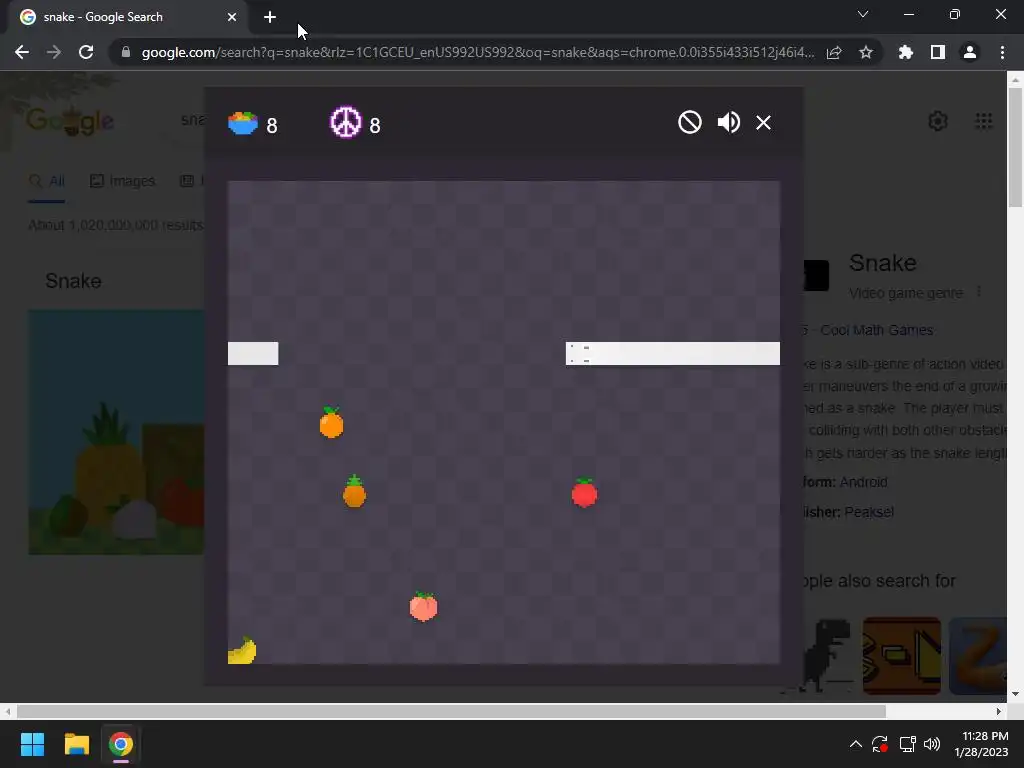Click the Google logo
The width and height of the screenshot is (1024, 768).
pyautogui.click(x=71, y=121)
